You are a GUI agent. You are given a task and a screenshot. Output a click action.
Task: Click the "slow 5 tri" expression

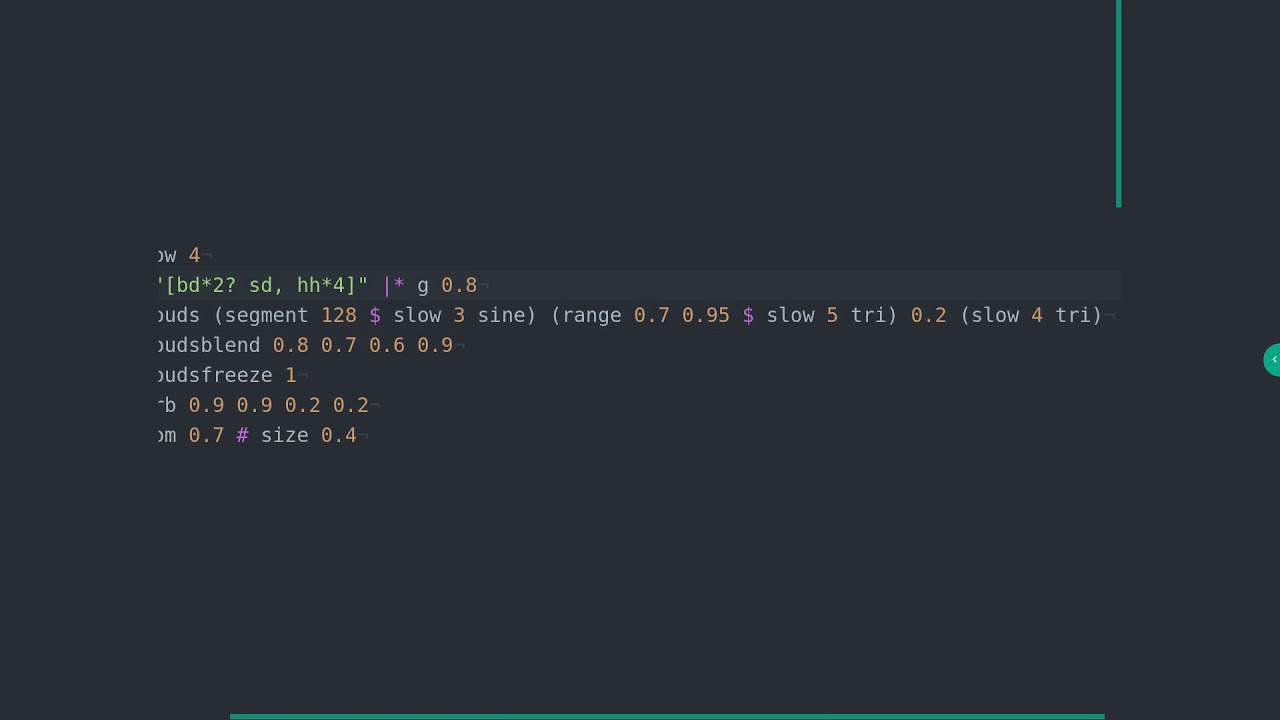tap(827, 315)
